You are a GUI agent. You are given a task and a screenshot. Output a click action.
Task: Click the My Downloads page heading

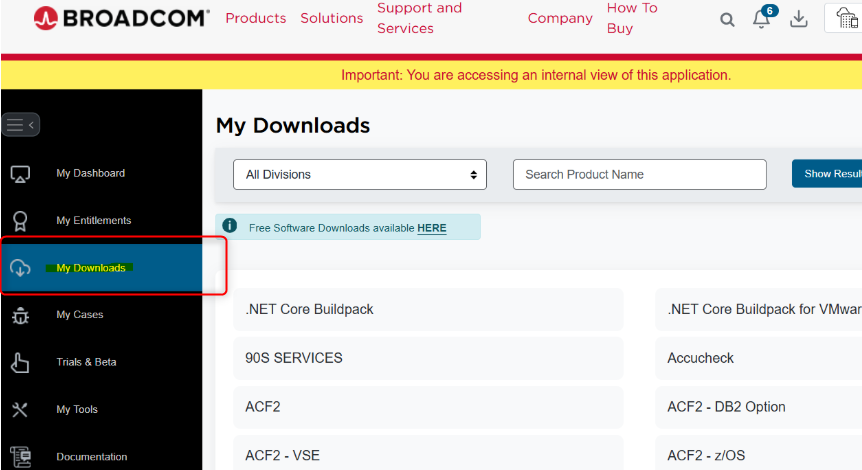coord(292,126)
